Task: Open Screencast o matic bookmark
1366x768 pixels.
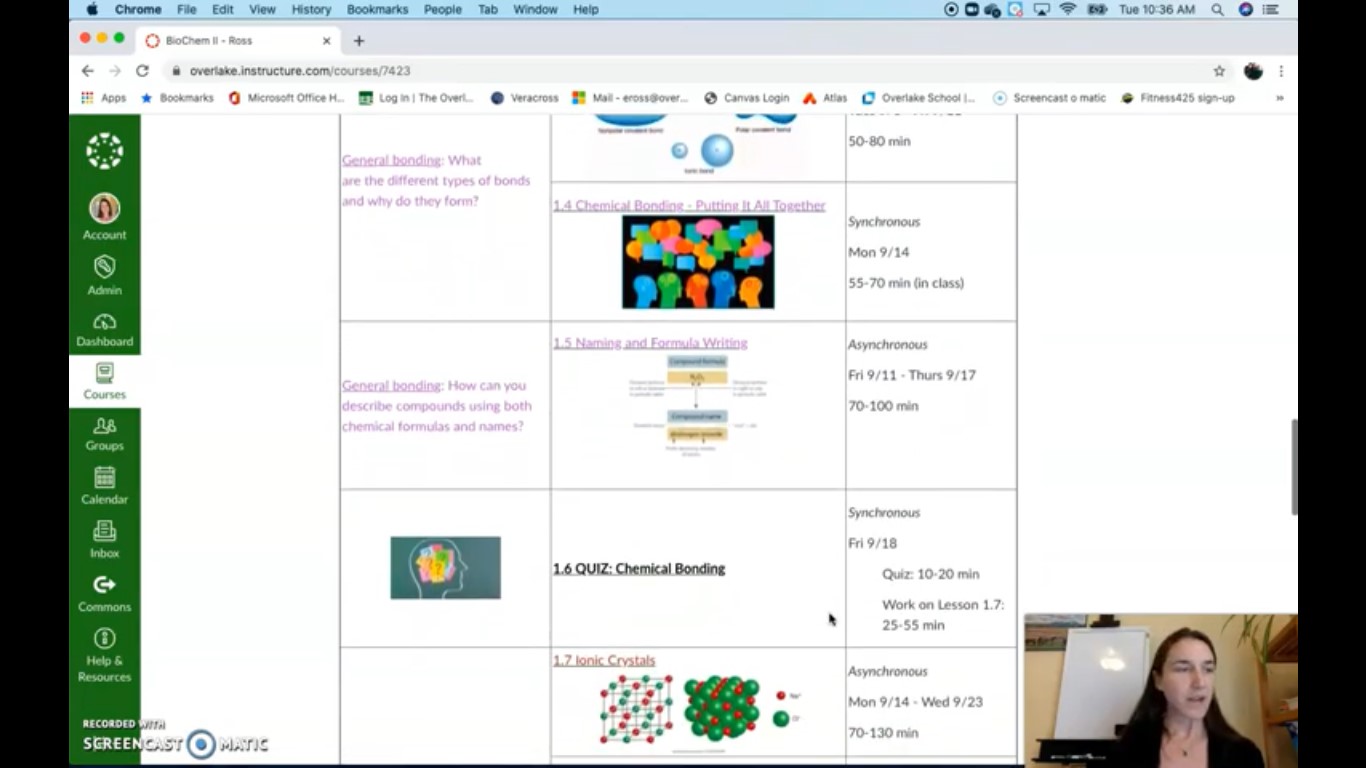Action: click(x=1049, y=98)
